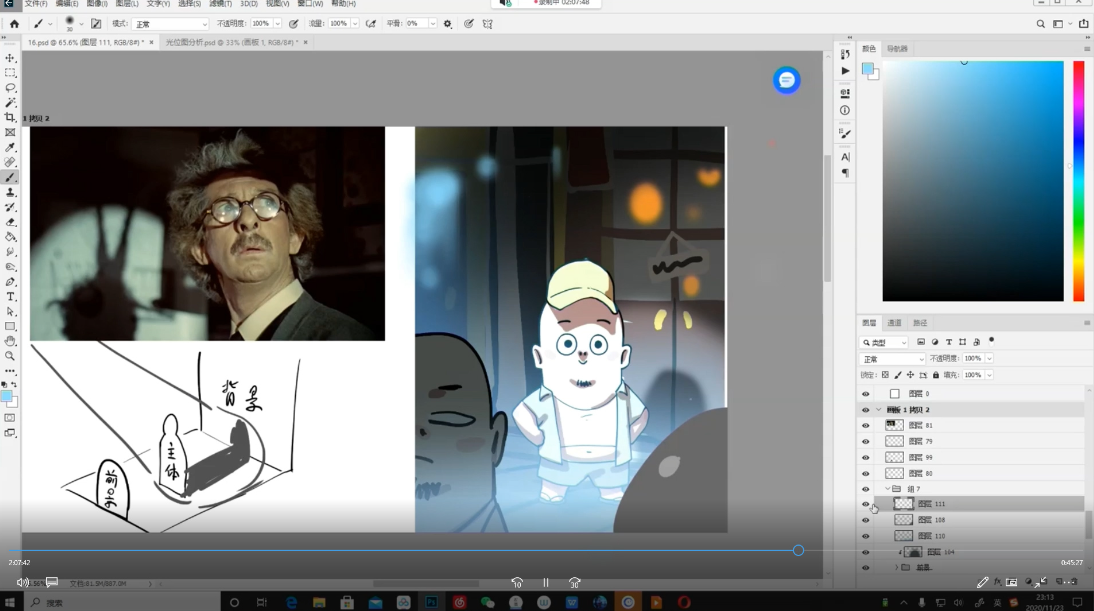Viewport: 1094px width, 611px height.
Task: Open the brush mode dropdown 正常
Action: tap(170, 24)
